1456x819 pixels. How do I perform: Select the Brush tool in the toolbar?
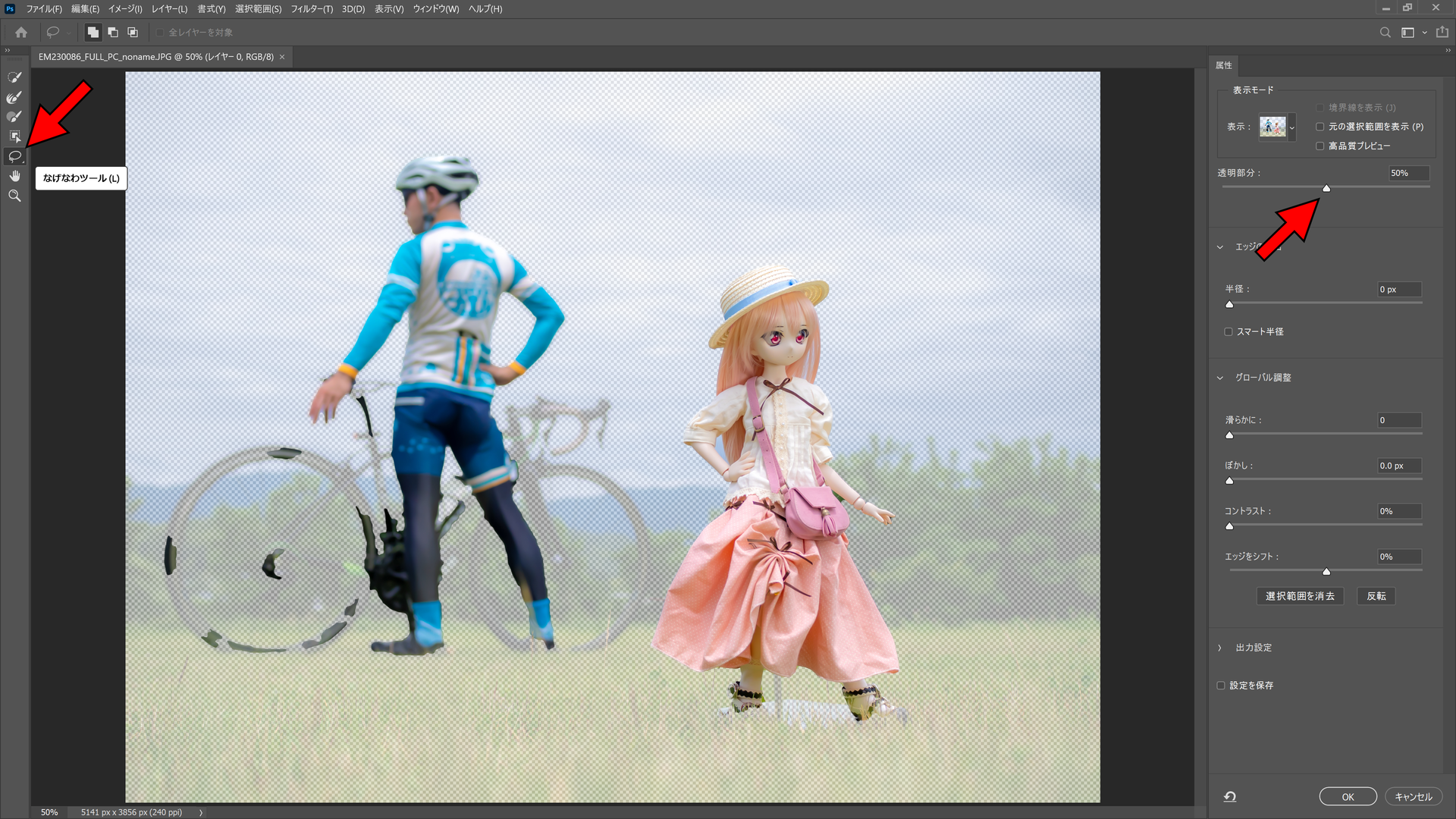[14, 116]
